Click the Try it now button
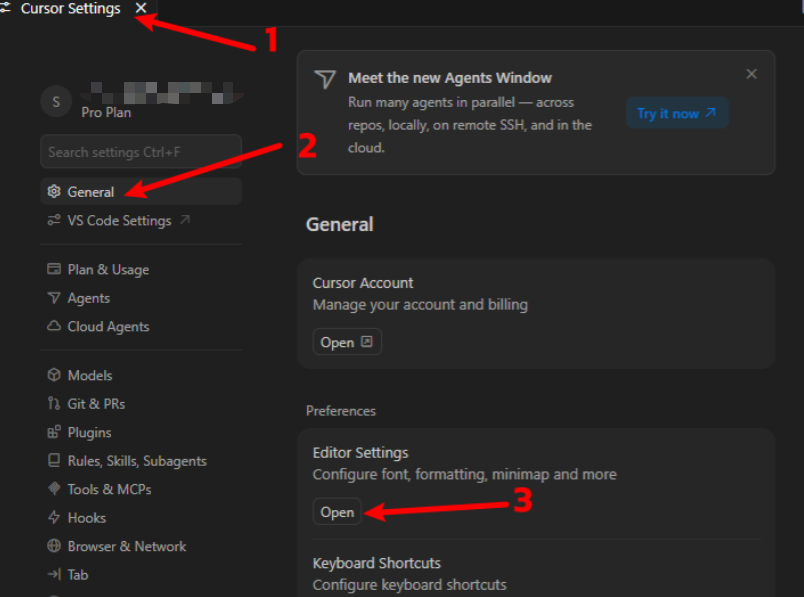804x597 pixels. (677, 113)
